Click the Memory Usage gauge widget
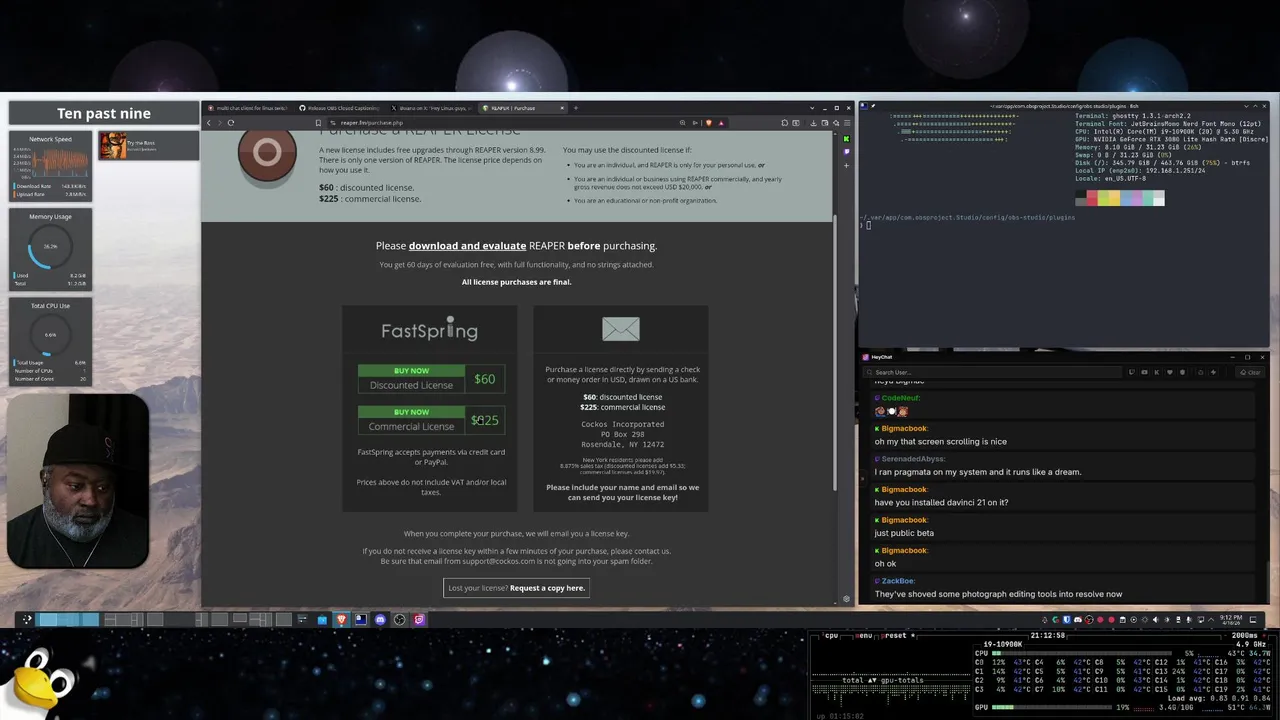 tap(50, 249)
